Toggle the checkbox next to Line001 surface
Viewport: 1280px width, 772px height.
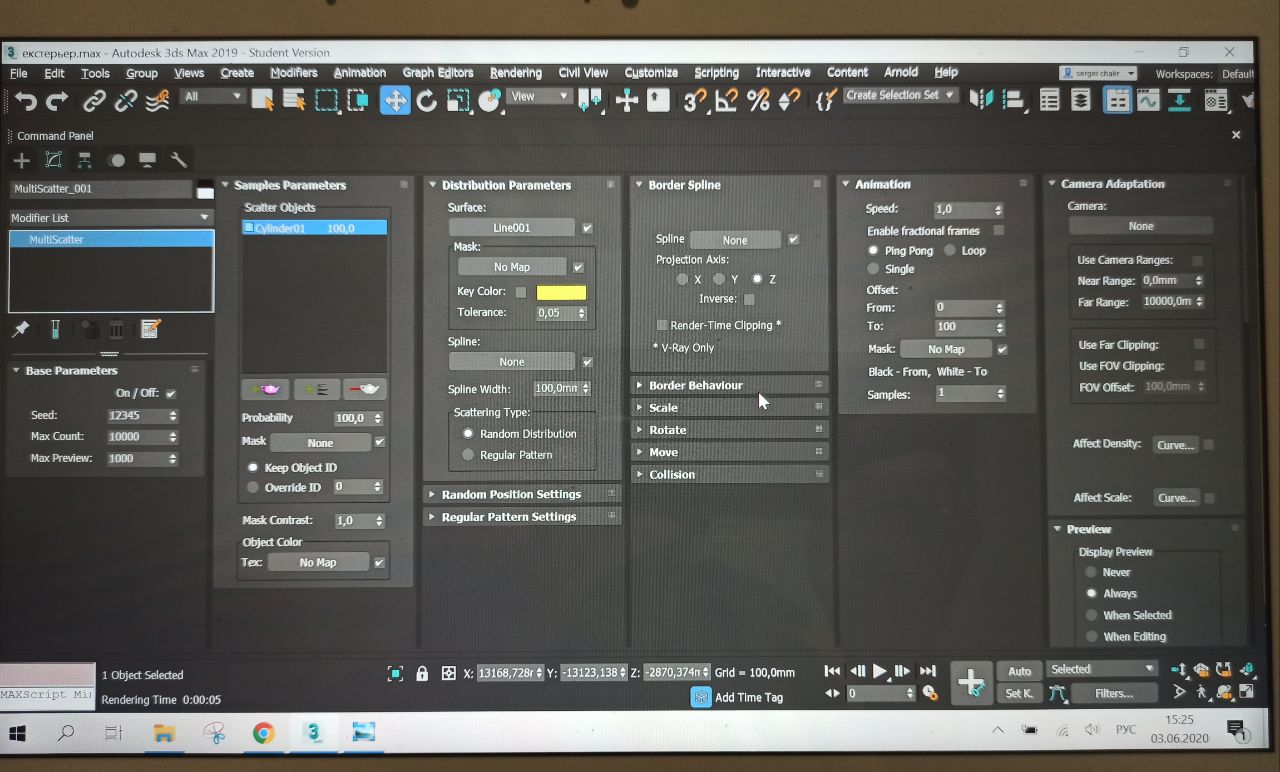coord(587,228)
